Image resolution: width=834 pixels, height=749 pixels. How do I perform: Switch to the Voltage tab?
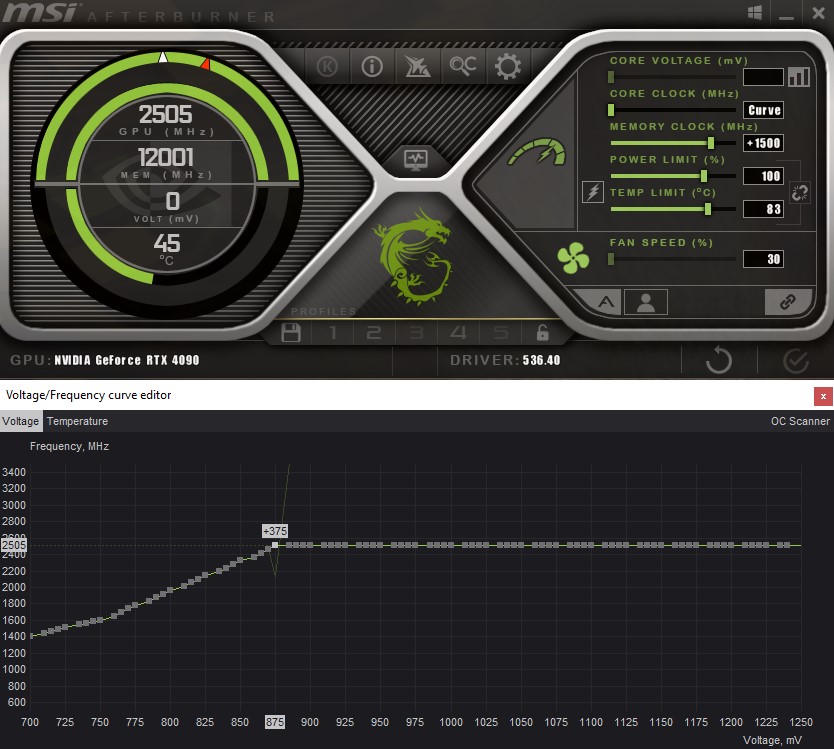coord(21,421)
